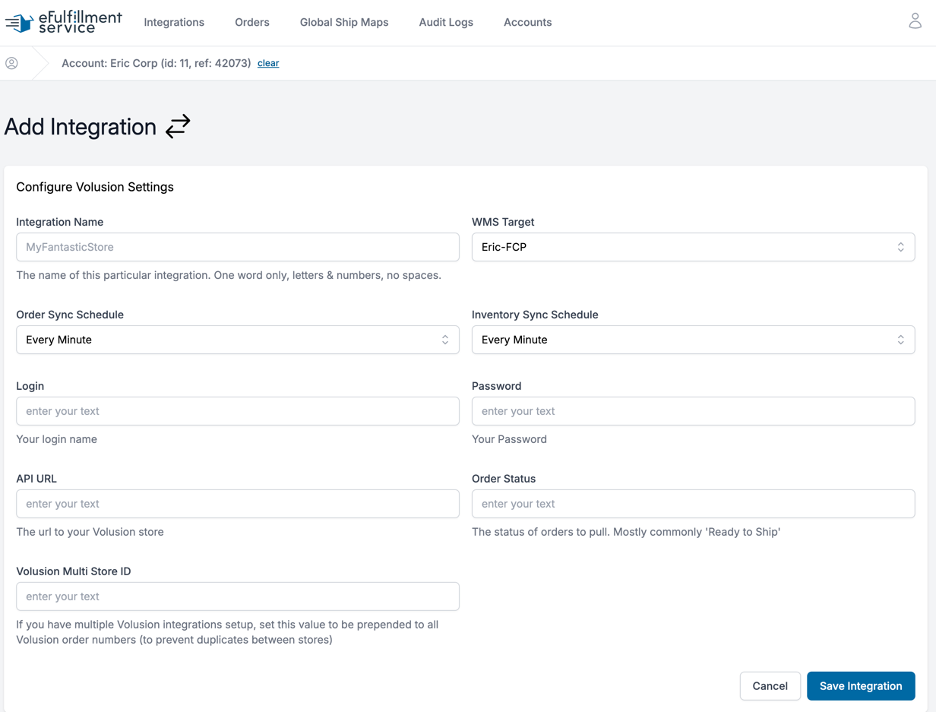
Task: Open the Inventory Sync Schedule dropdown
Action: (x=693, y=340)
